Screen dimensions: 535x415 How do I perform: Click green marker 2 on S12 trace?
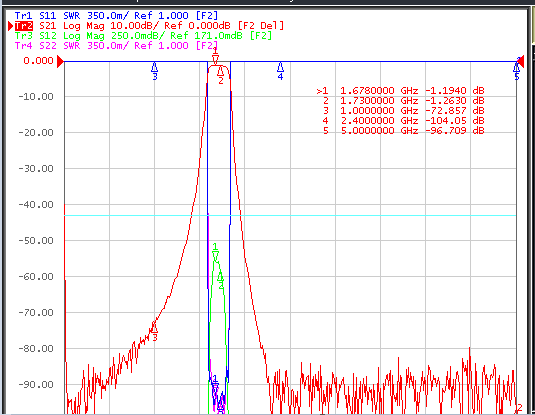pos(221,279)
